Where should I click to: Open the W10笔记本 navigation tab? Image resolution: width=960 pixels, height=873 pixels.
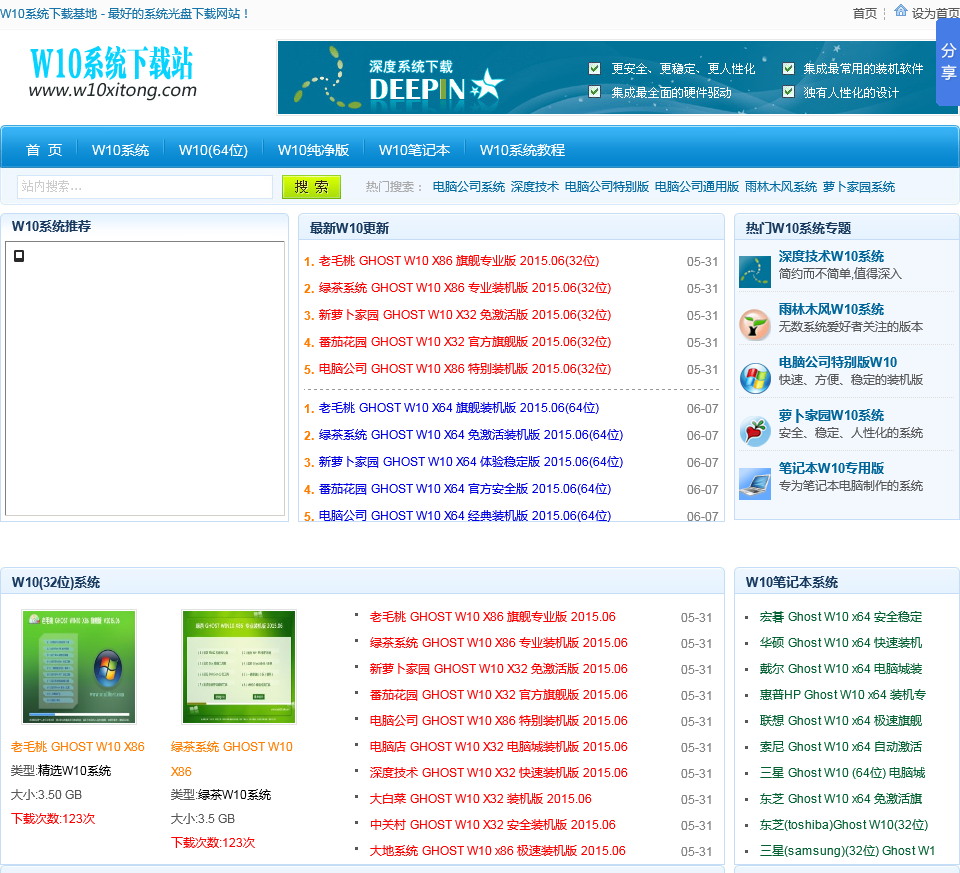coord(414,150)
